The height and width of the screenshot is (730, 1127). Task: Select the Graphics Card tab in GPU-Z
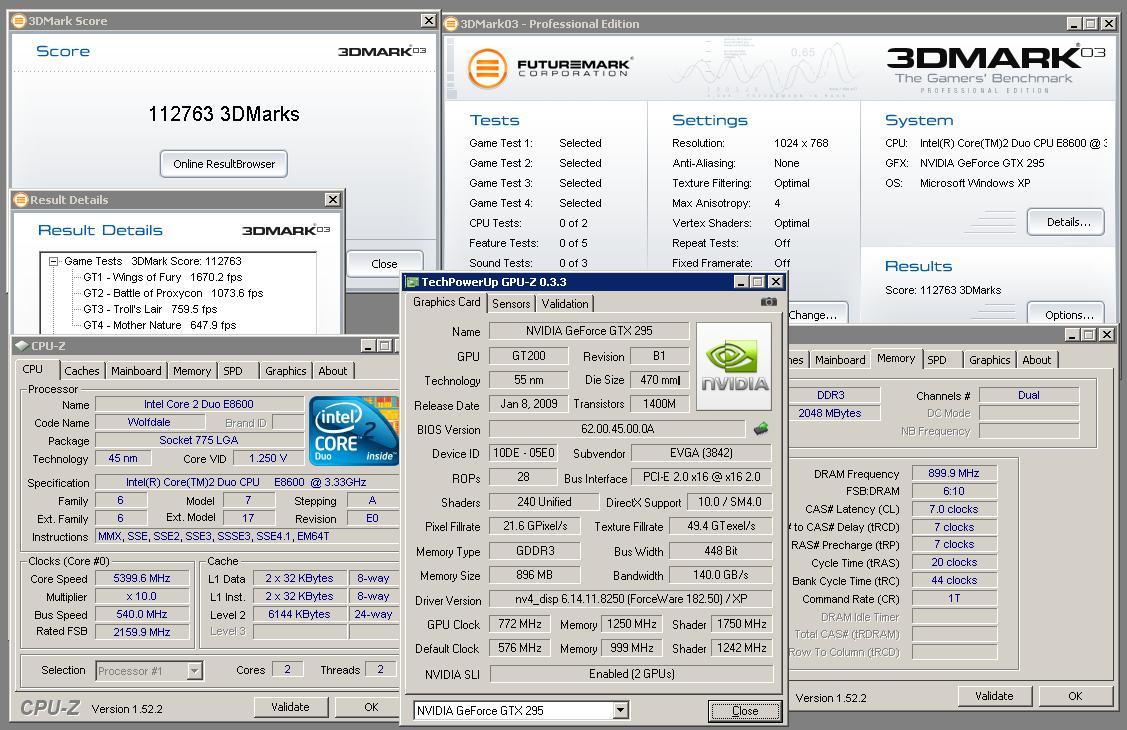coord(446,302)
